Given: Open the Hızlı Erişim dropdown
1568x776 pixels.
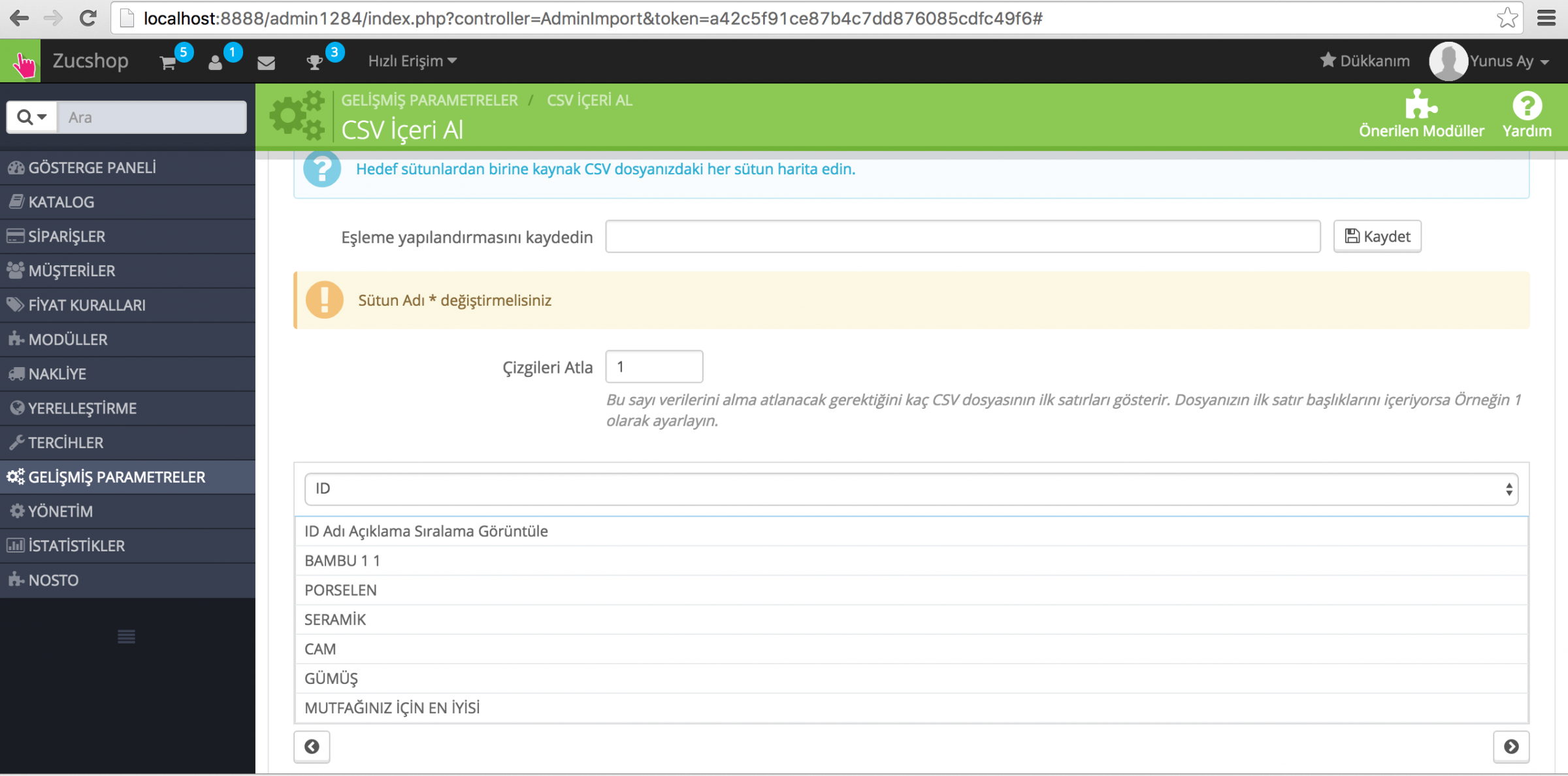Looking at the screenshot, I should point(412,61).
